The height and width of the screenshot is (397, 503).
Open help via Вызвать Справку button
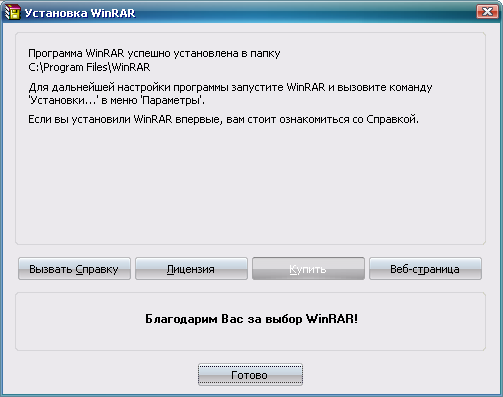74,269
